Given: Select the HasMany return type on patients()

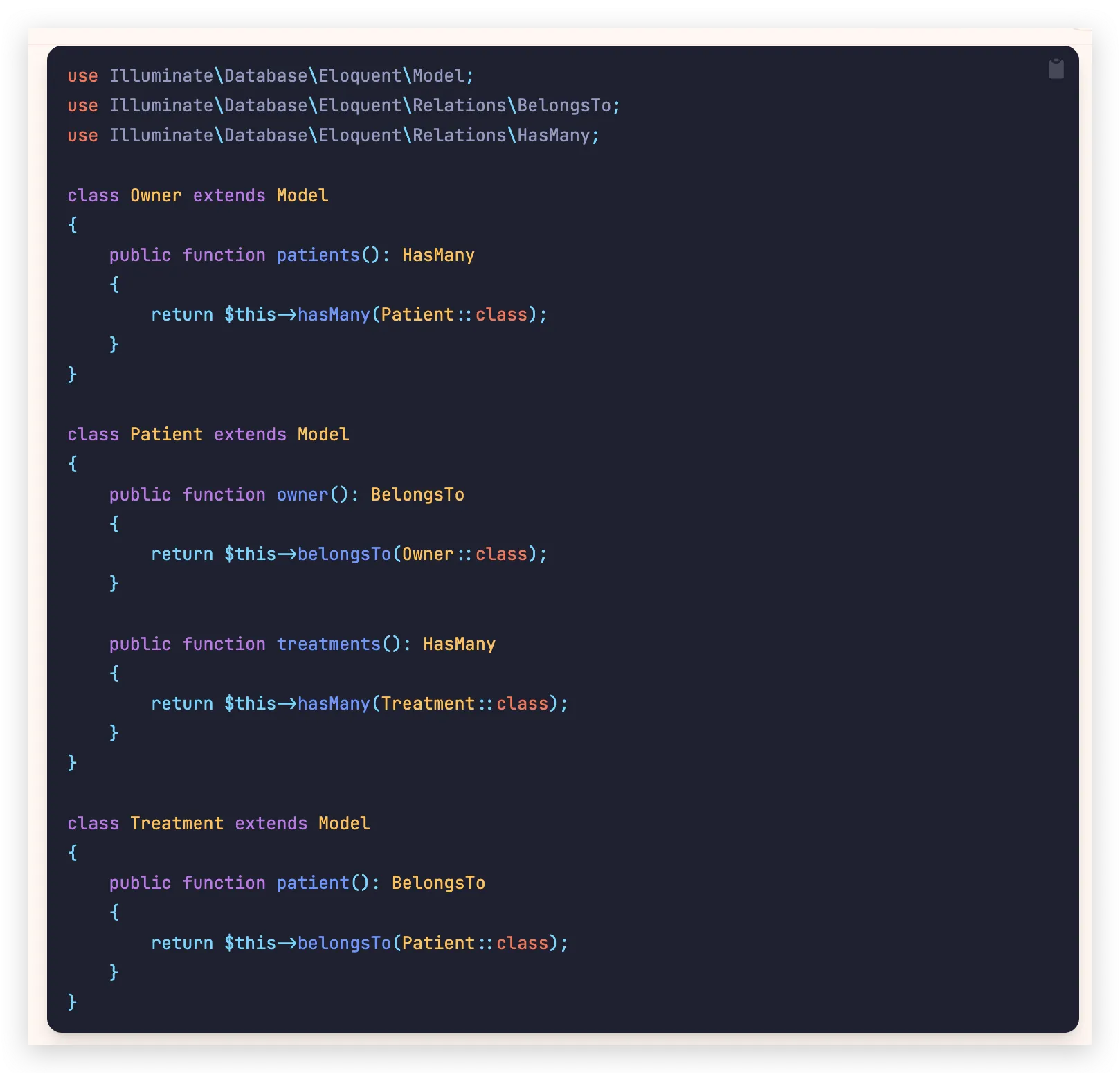Looking at the screenshot, I should coord(438,255).
